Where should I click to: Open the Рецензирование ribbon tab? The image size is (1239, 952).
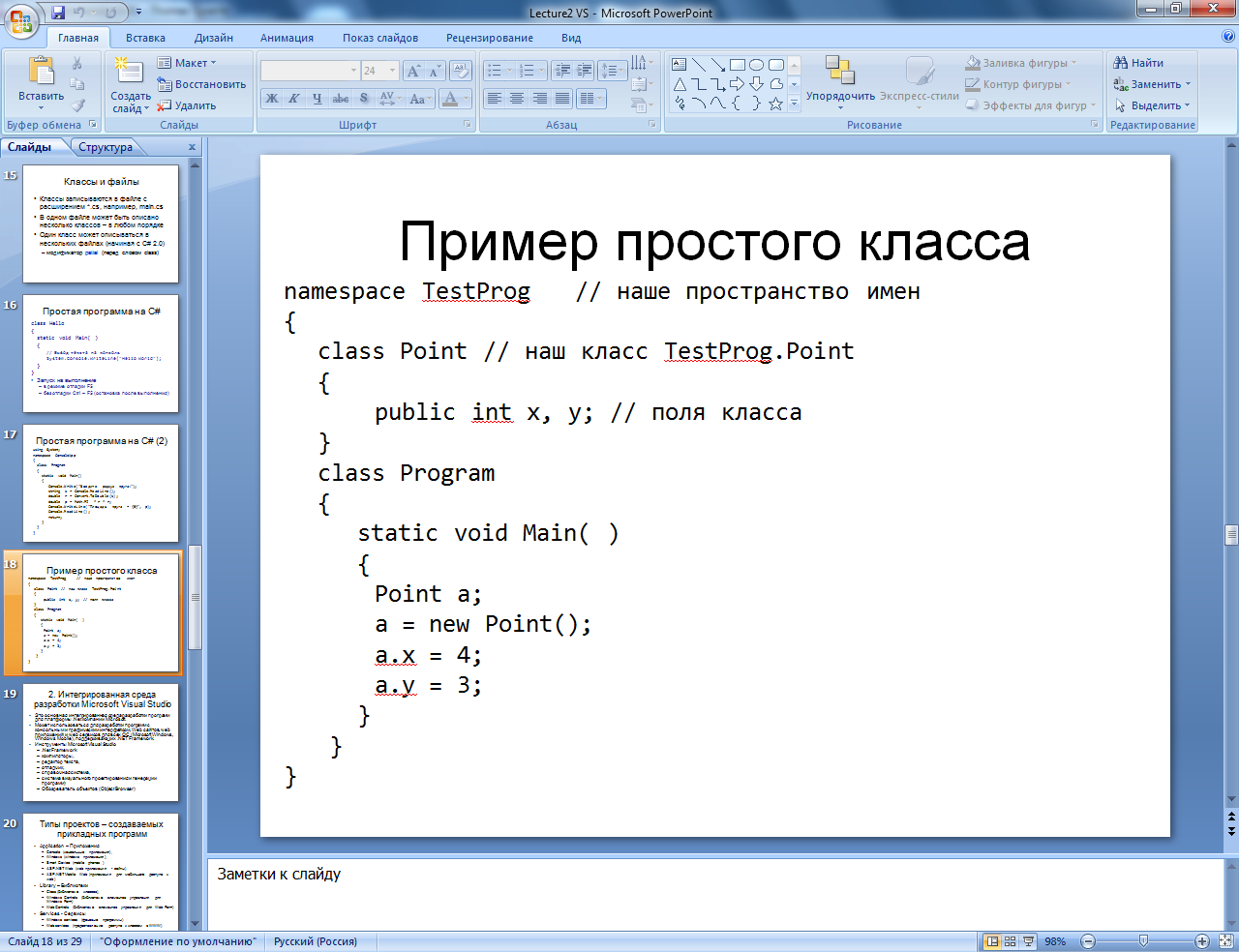(490, 38)
